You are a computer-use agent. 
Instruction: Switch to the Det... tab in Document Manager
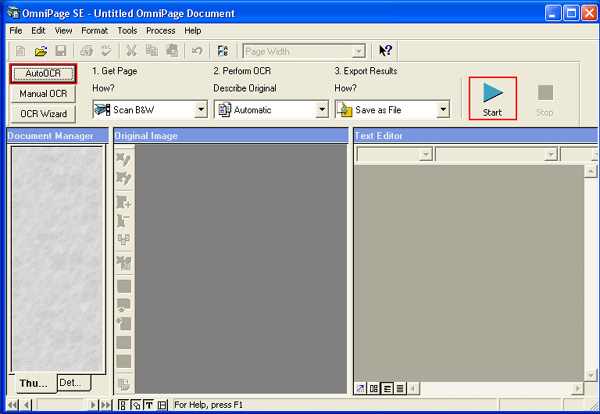[x=72, y=382]
